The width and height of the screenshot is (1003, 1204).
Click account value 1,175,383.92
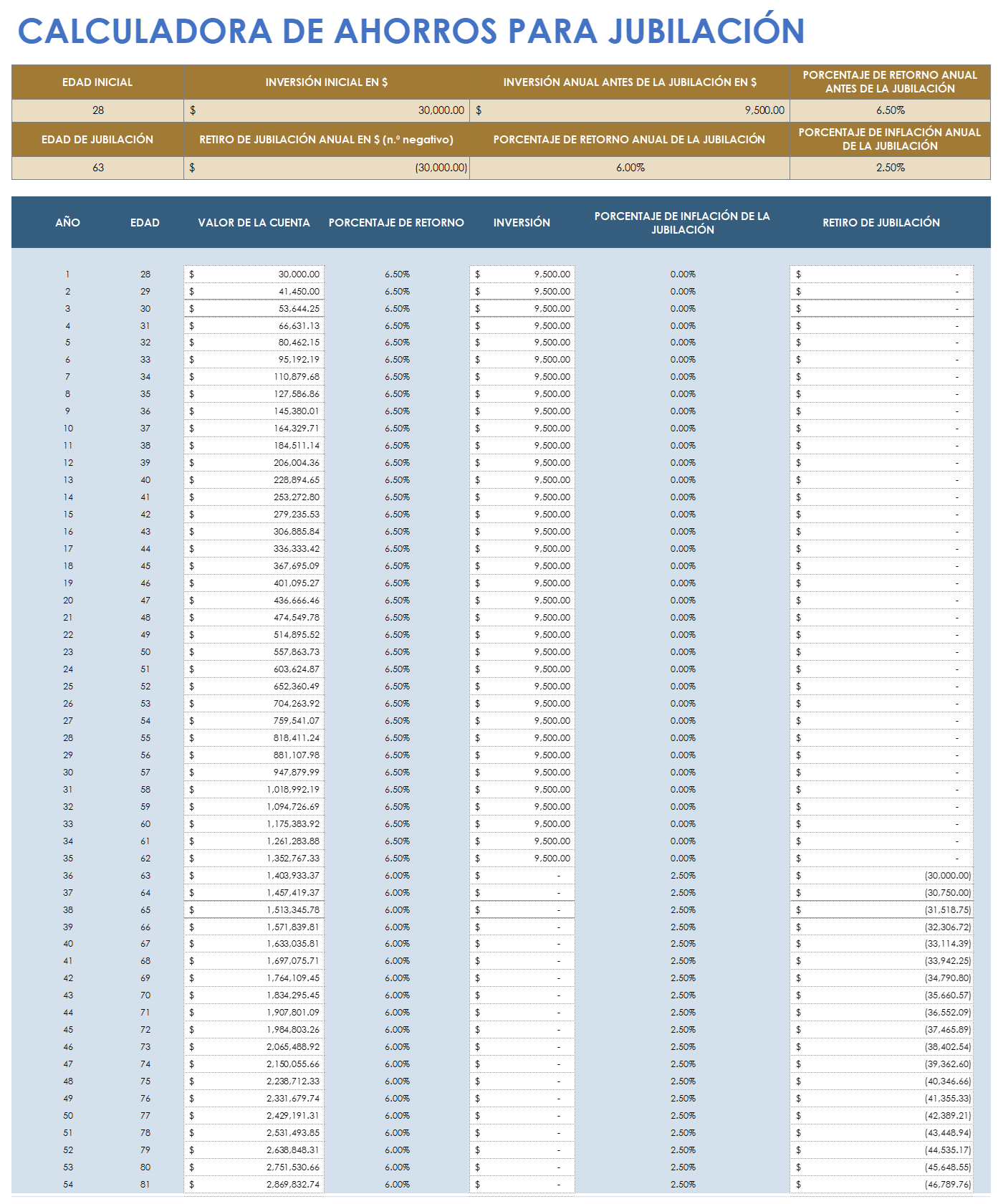pos(254,824)
